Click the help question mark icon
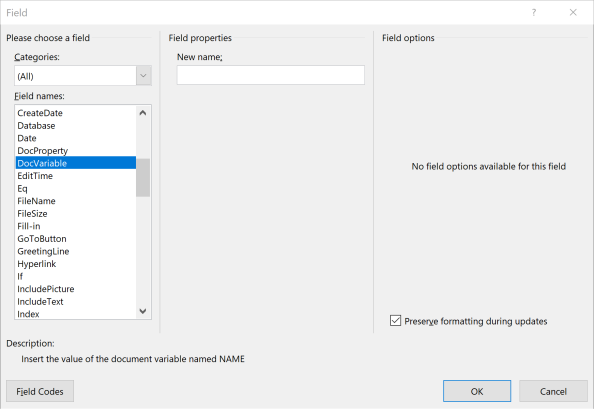Viewport: 594px width, 409px height. click(534, 12)
